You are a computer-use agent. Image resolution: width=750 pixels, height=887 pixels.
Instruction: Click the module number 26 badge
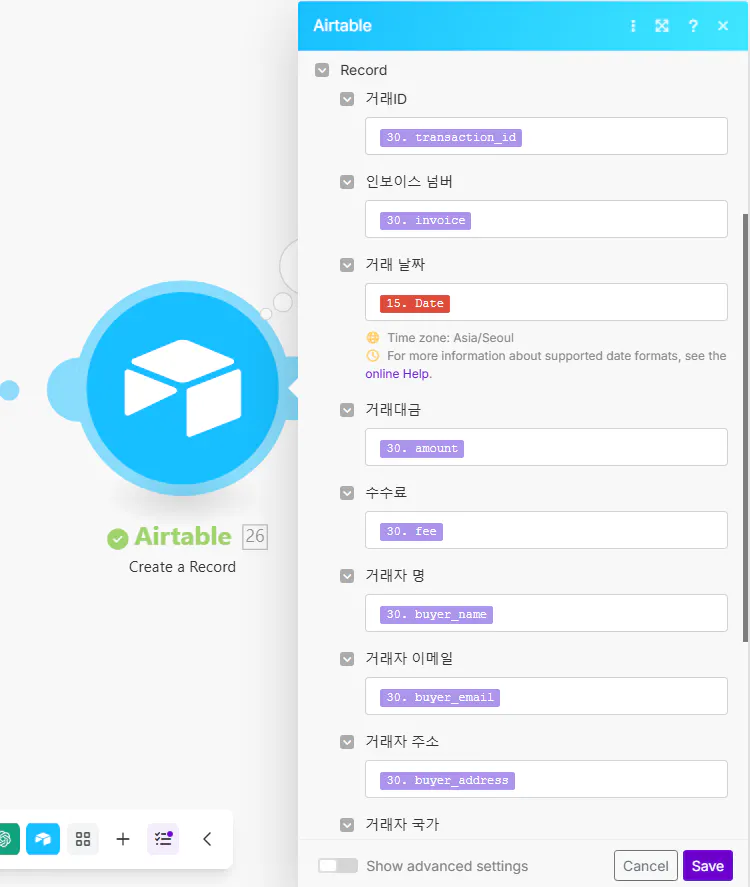(x=255, y=536)
